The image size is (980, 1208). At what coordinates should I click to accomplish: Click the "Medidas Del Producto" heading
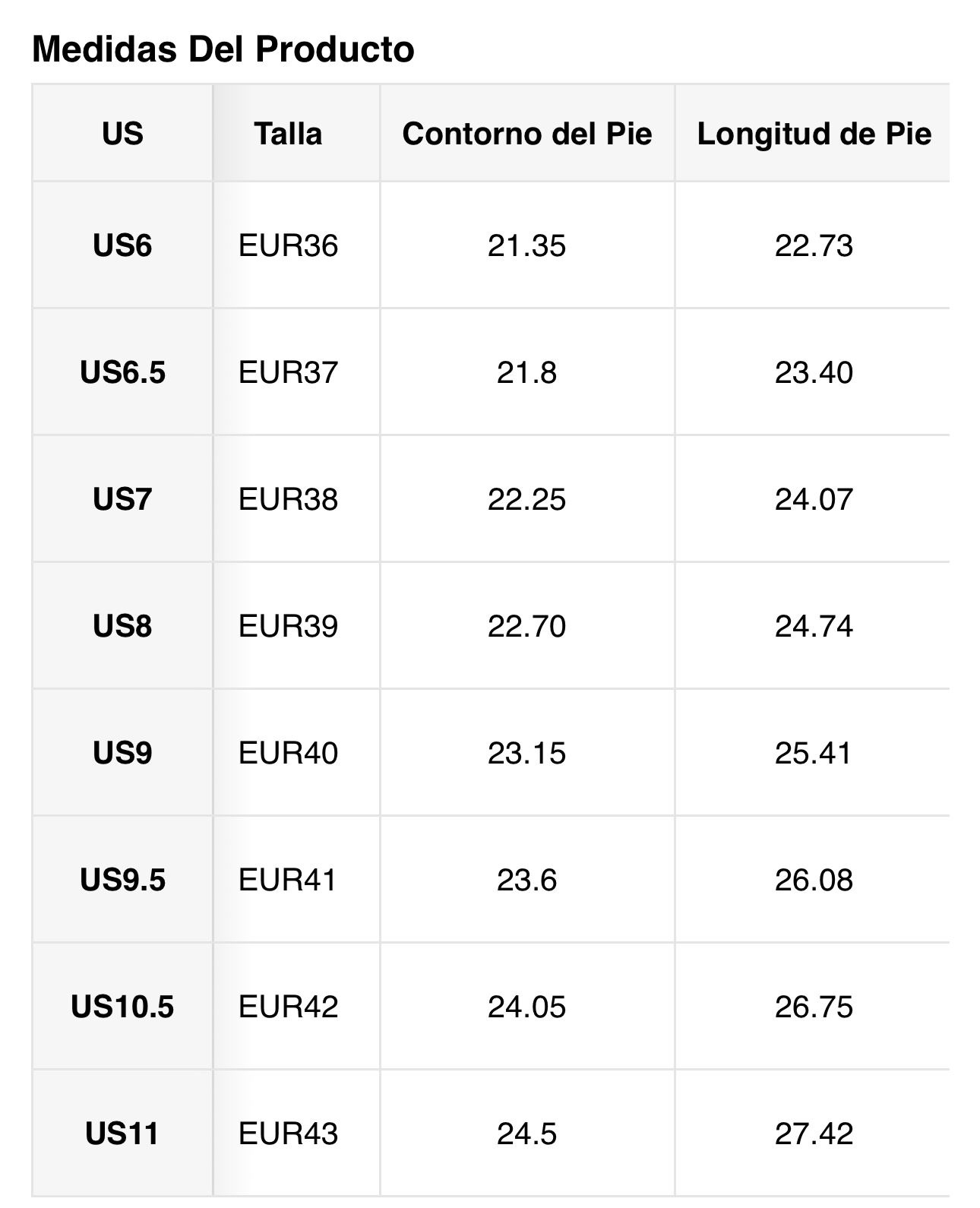coord(223,50)
